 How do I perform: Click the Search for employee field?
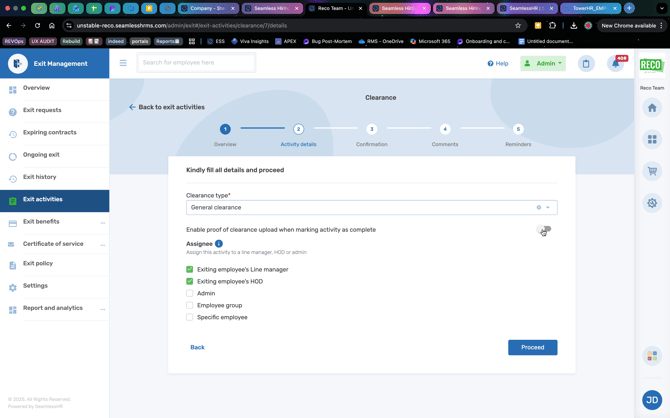(196, 63)
